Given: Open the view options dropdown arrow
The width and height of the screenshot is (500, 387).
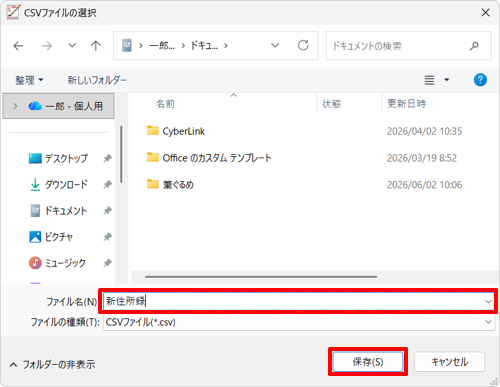Looking at the screenshot, I should (x=447, y=80).
